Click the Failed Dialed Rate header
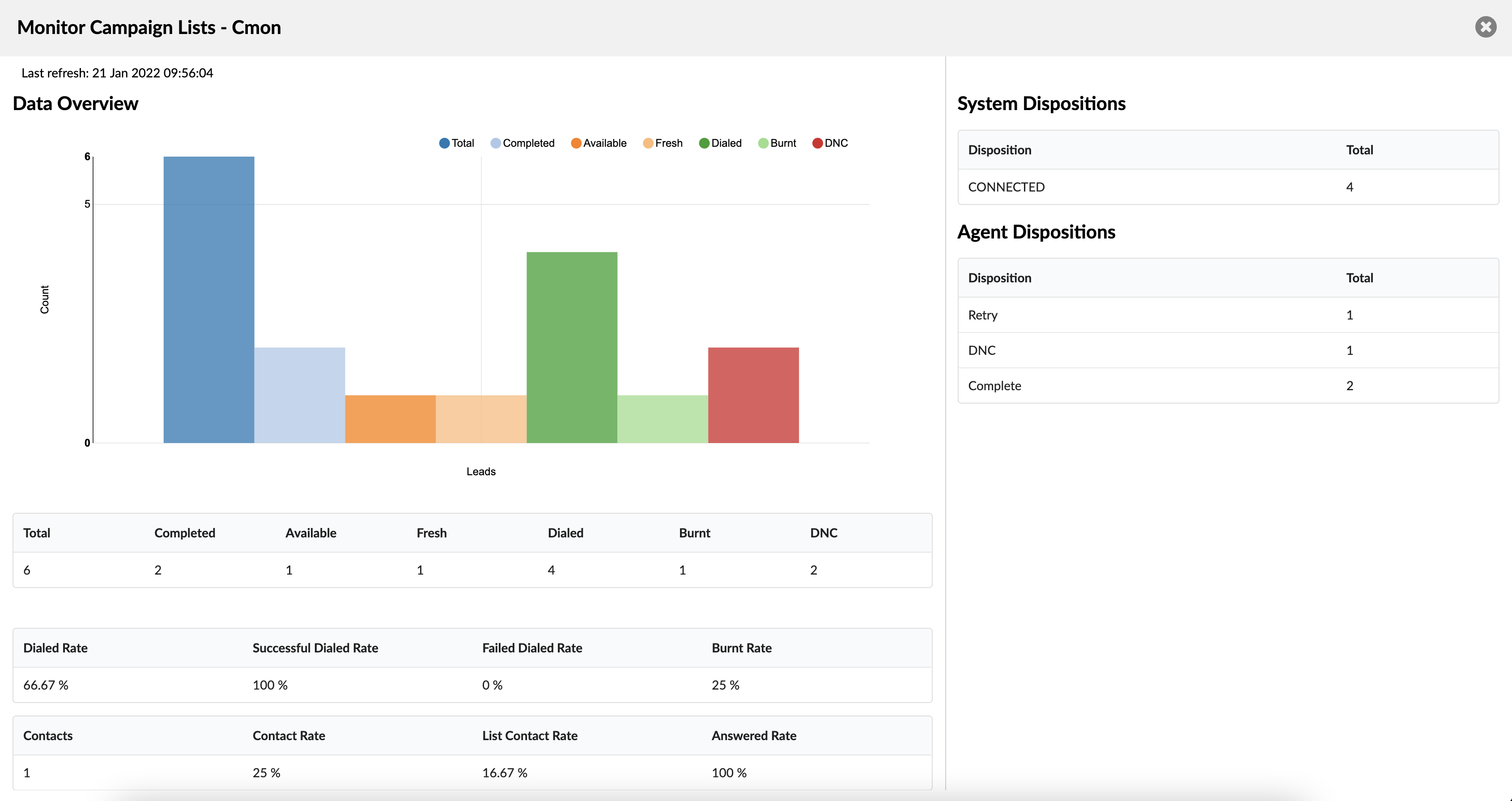1512x801 pixels. 532,648
